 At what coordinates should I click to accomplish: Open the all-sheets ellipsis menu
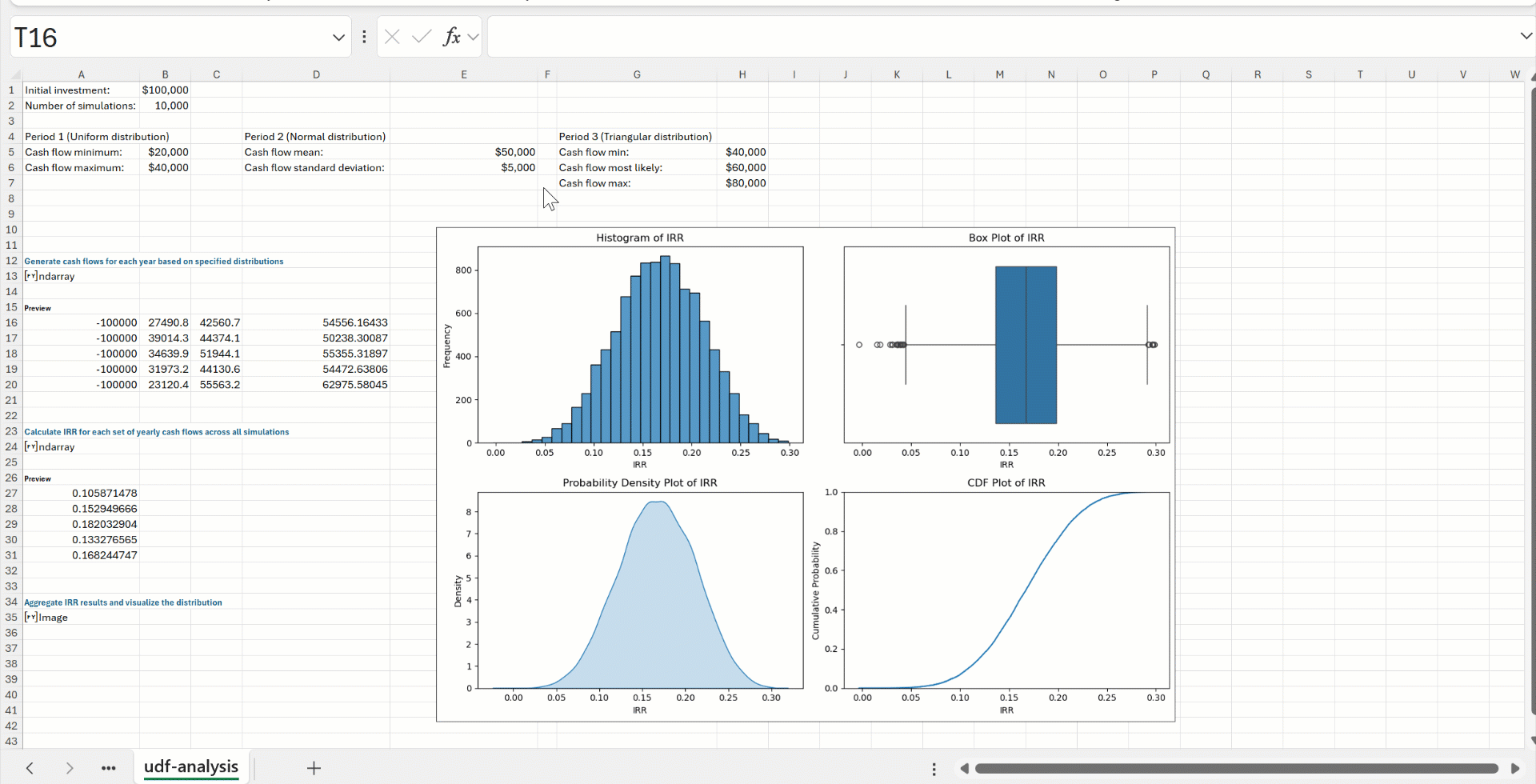(109, 768)
